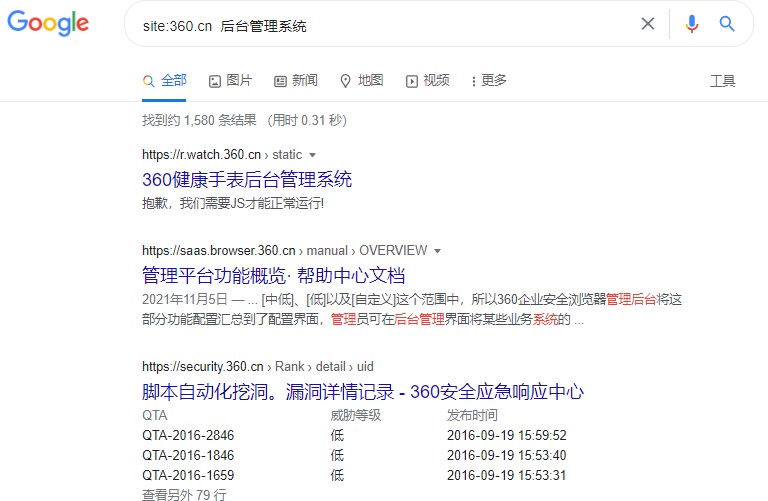Clear the search query with X icon
768x501 pixels.
648,24
